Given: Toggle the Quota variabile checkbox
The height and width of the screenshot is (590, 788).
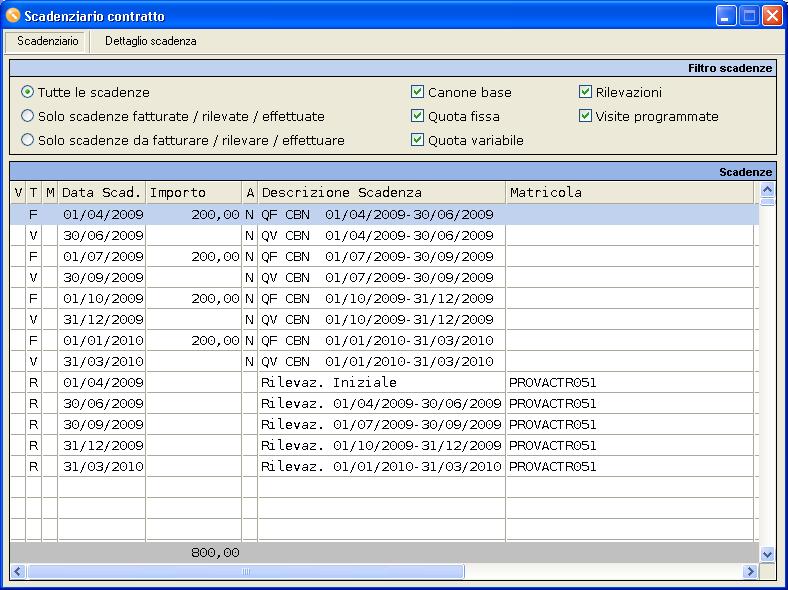Looking at the screenshot, I should 417,140.
